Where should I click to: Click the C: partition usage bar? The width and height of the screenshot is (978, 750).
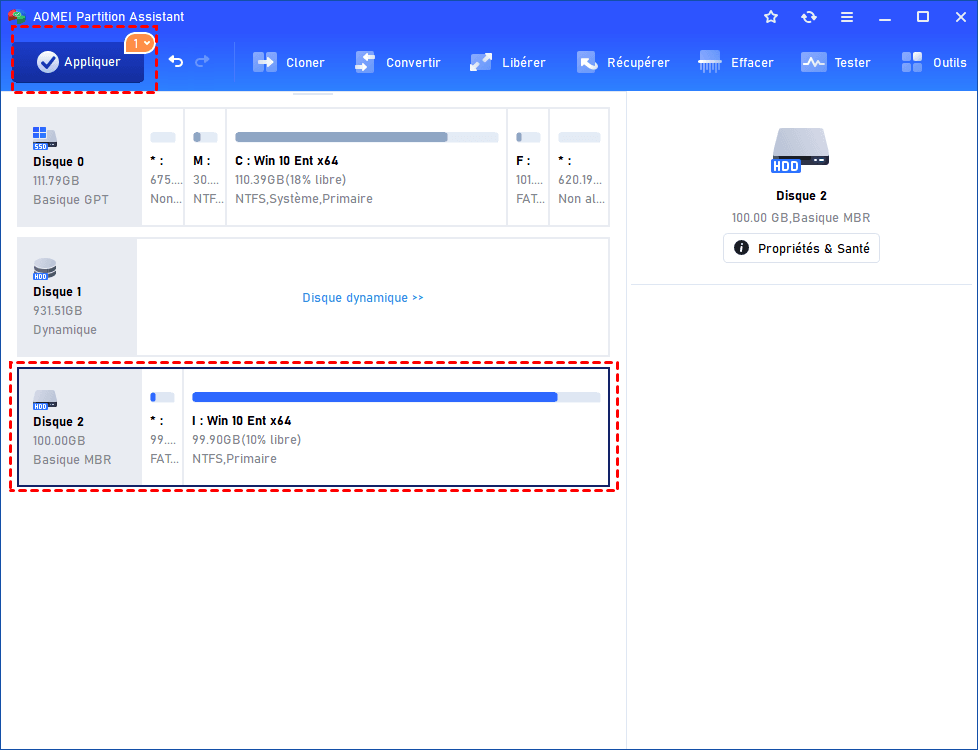[367, 137]
